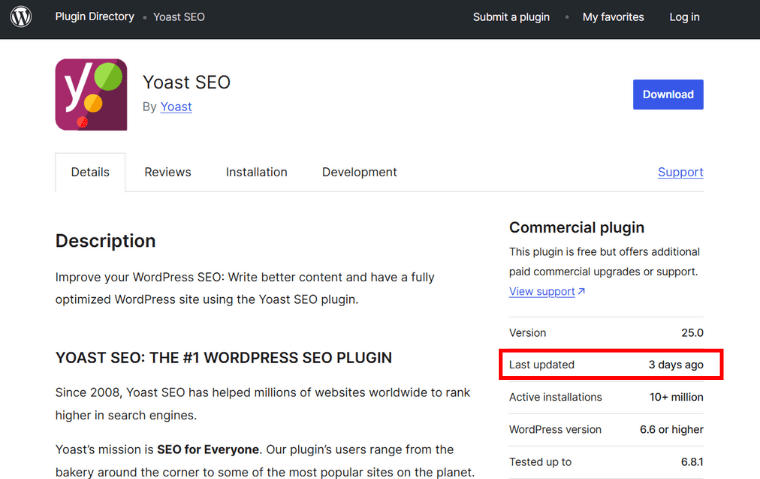Click Log in
This screenshot has width=760, height=479.
(684, 17)
